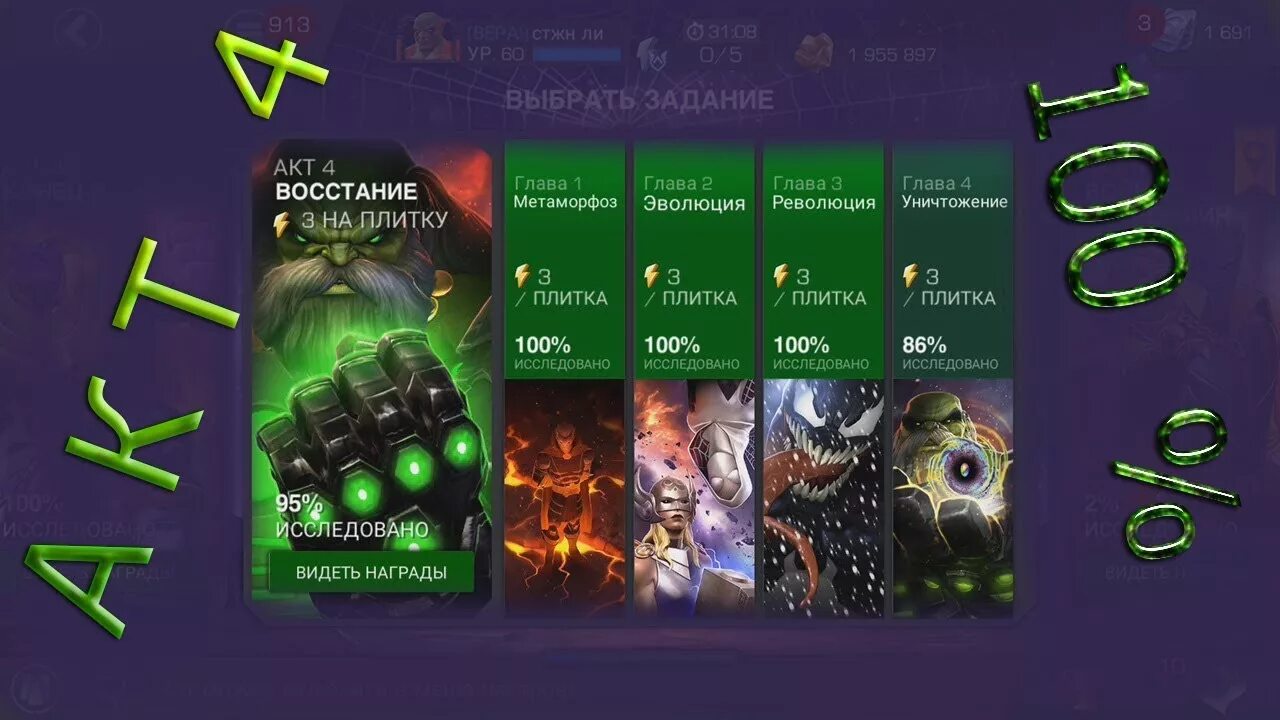Tap the energy bolt on Глава 4 card
Viewport: 1280px width, 720px height.
tap(911, 275)
